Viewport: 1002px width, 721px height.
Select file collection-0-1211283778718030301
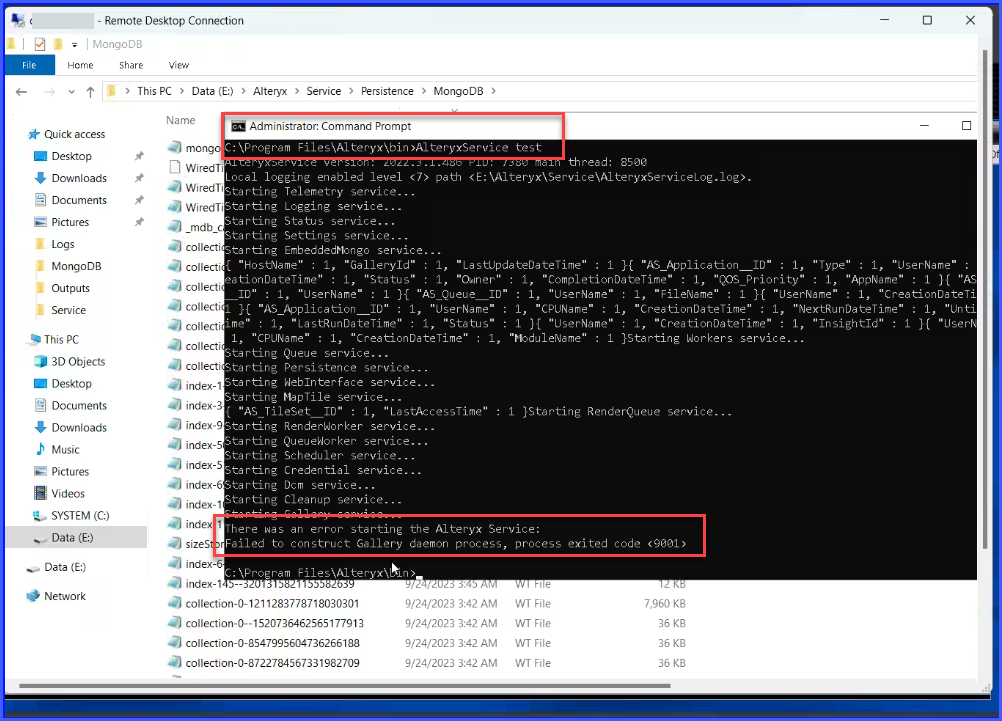272,603
